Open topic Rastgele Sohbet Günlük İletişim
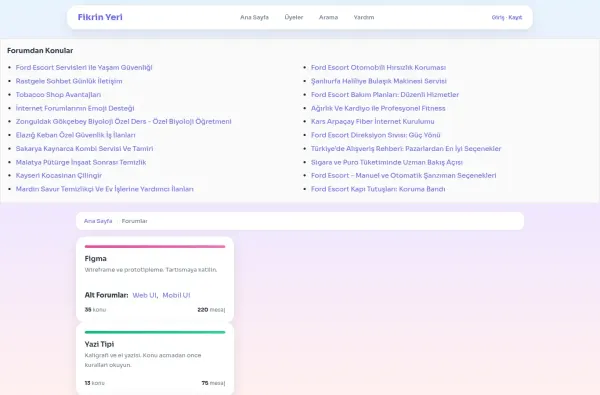The image size is (600, 395). (69, 81)
